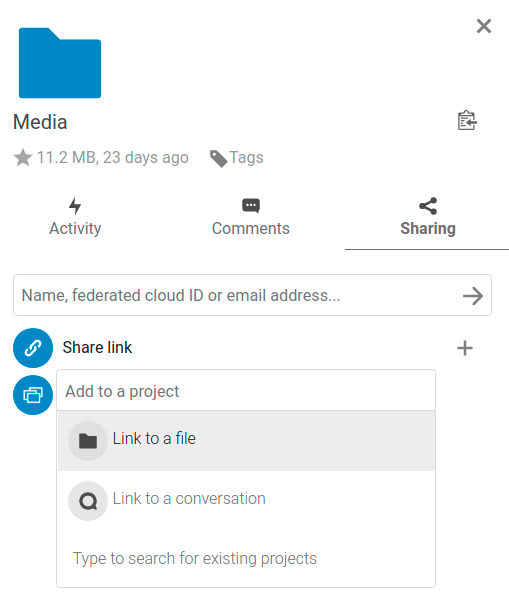509x614 pixels.
Task: Toggle the favorite star for Media
Action: pos(23,158)
